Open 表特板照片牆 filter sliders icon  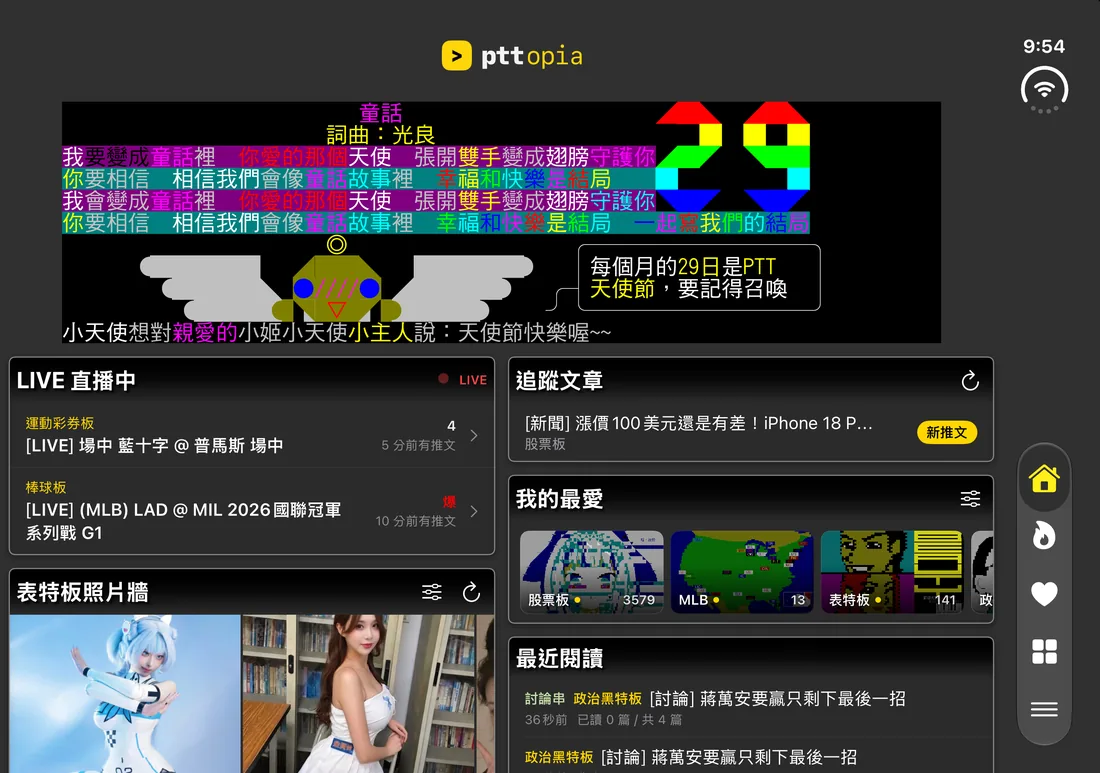point(432,592)
